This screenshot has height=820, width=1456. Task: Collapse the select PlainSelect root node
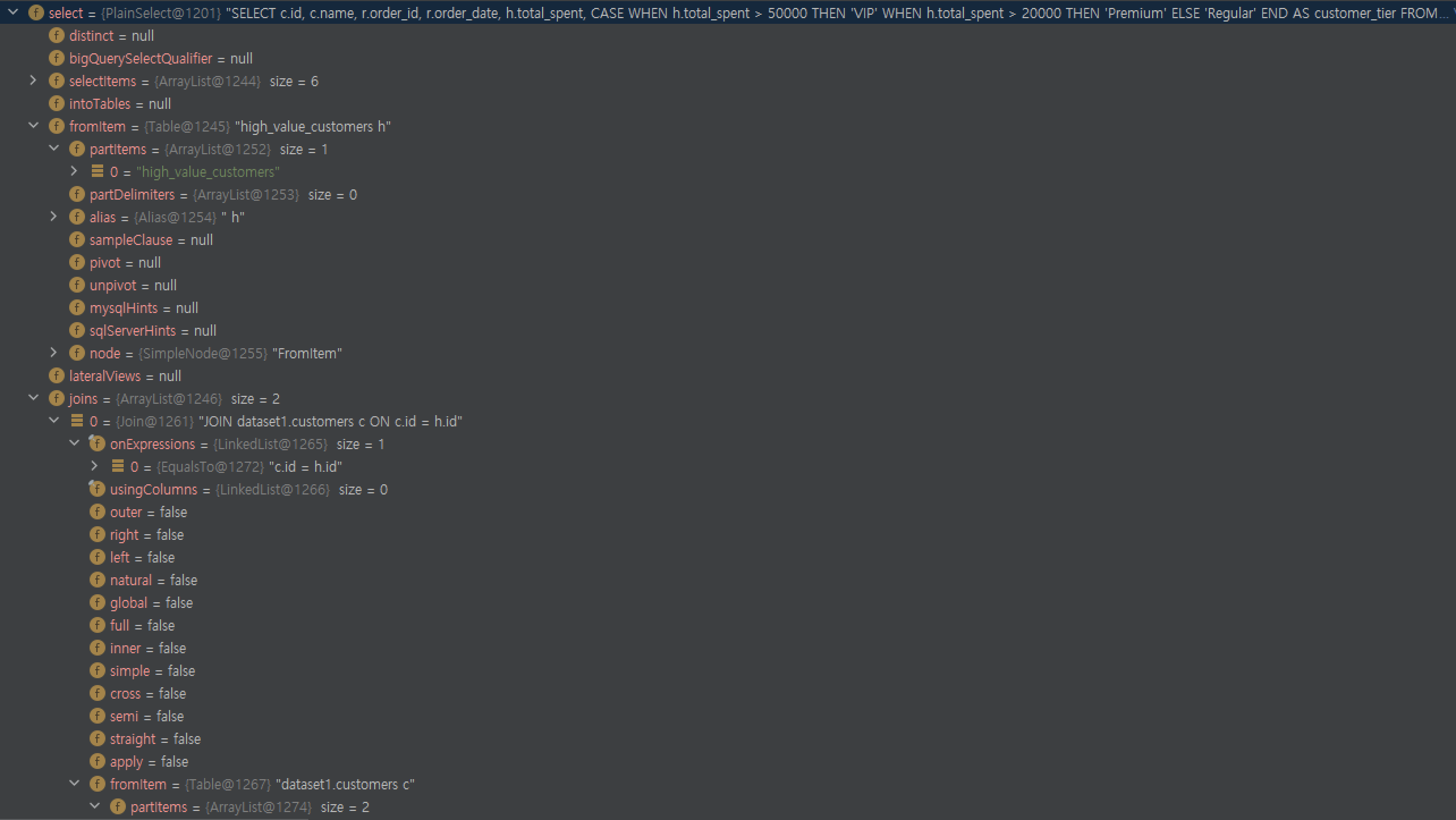click(13, 12)
